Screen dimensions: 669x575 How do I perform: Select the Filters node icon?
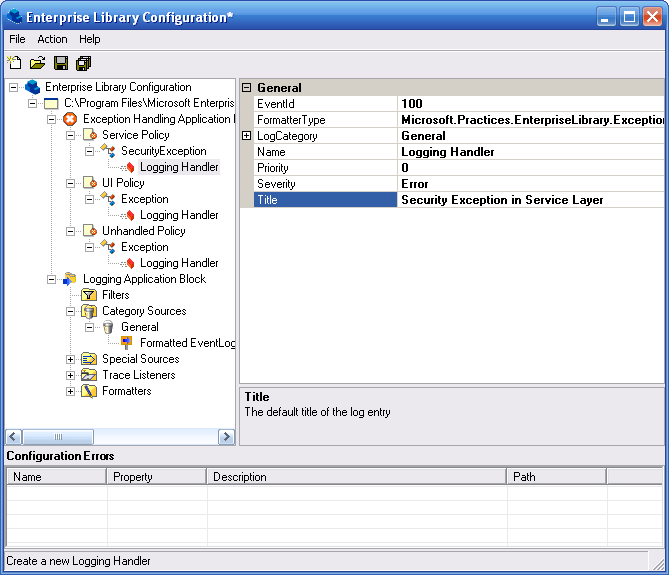coord(89,295)
